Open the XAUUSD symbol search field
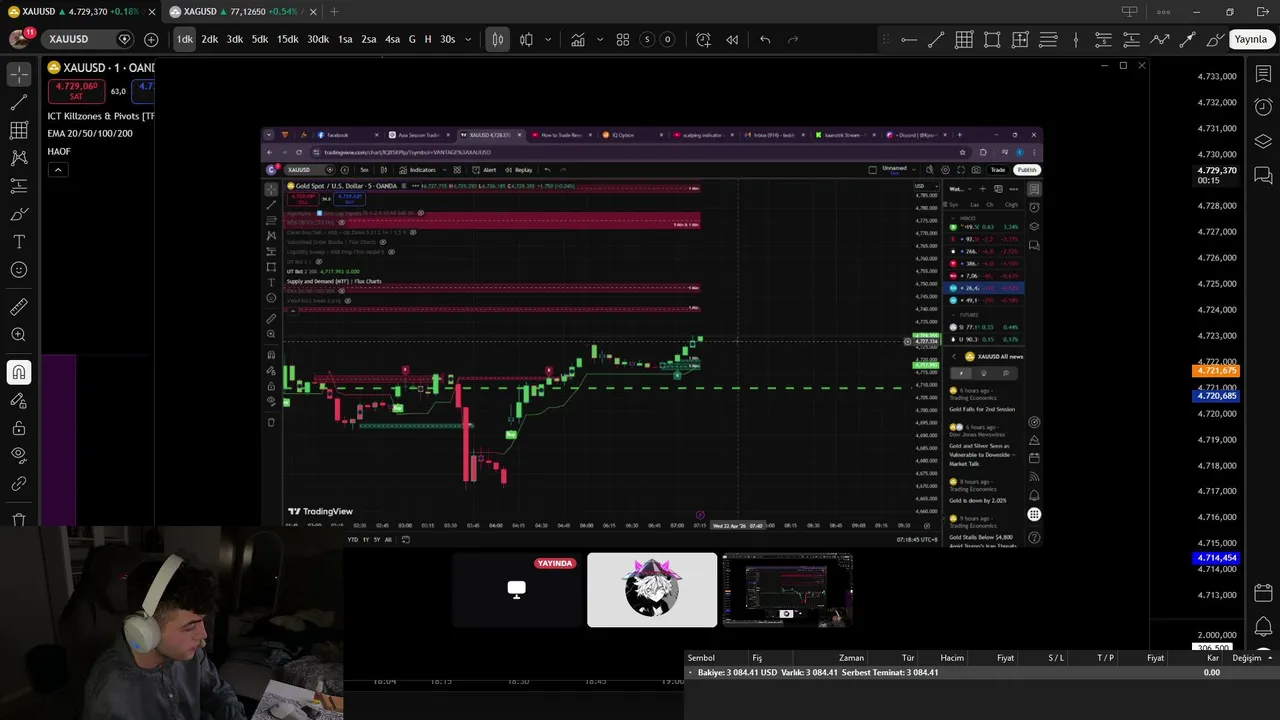The image size is (1280, 720). pos(88,39)
